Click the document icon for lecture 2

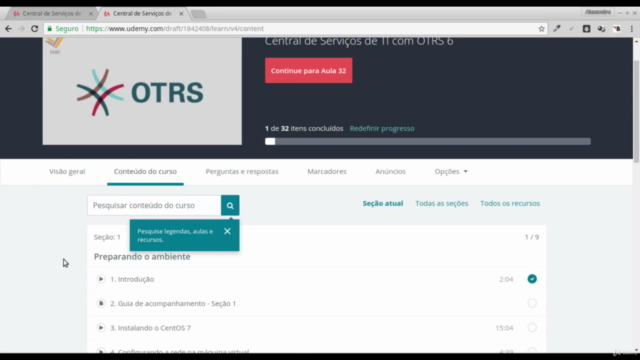(x=101, y=303)
